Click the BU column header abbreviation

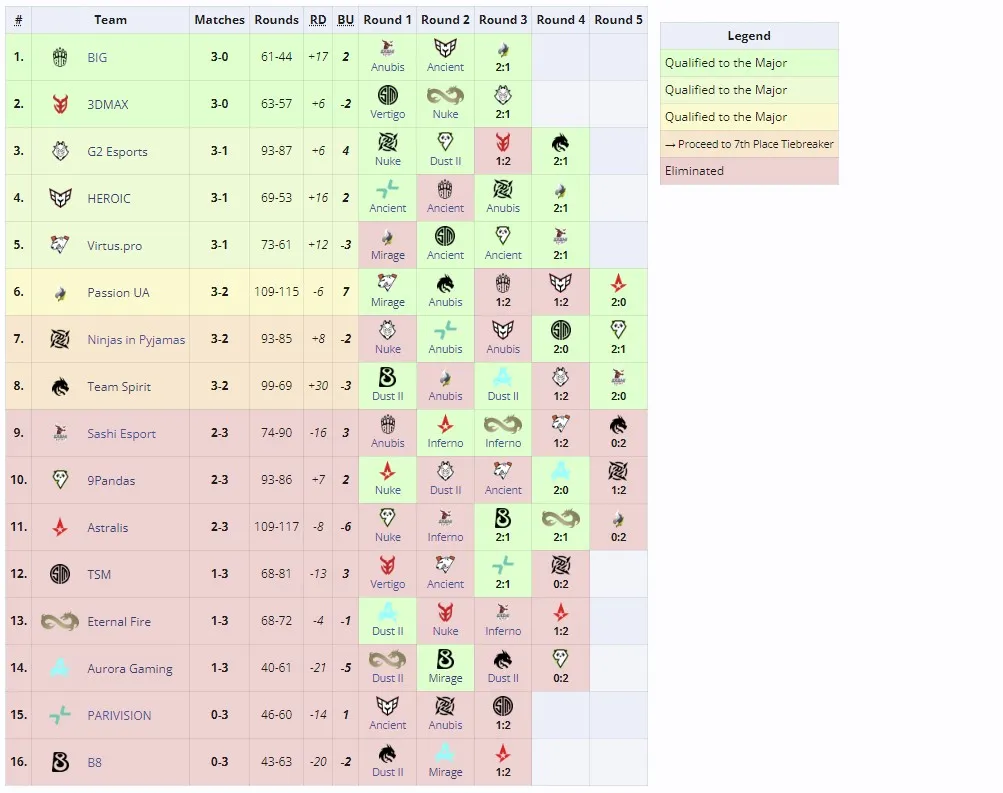pyautogui.click(x=345, y=20)
